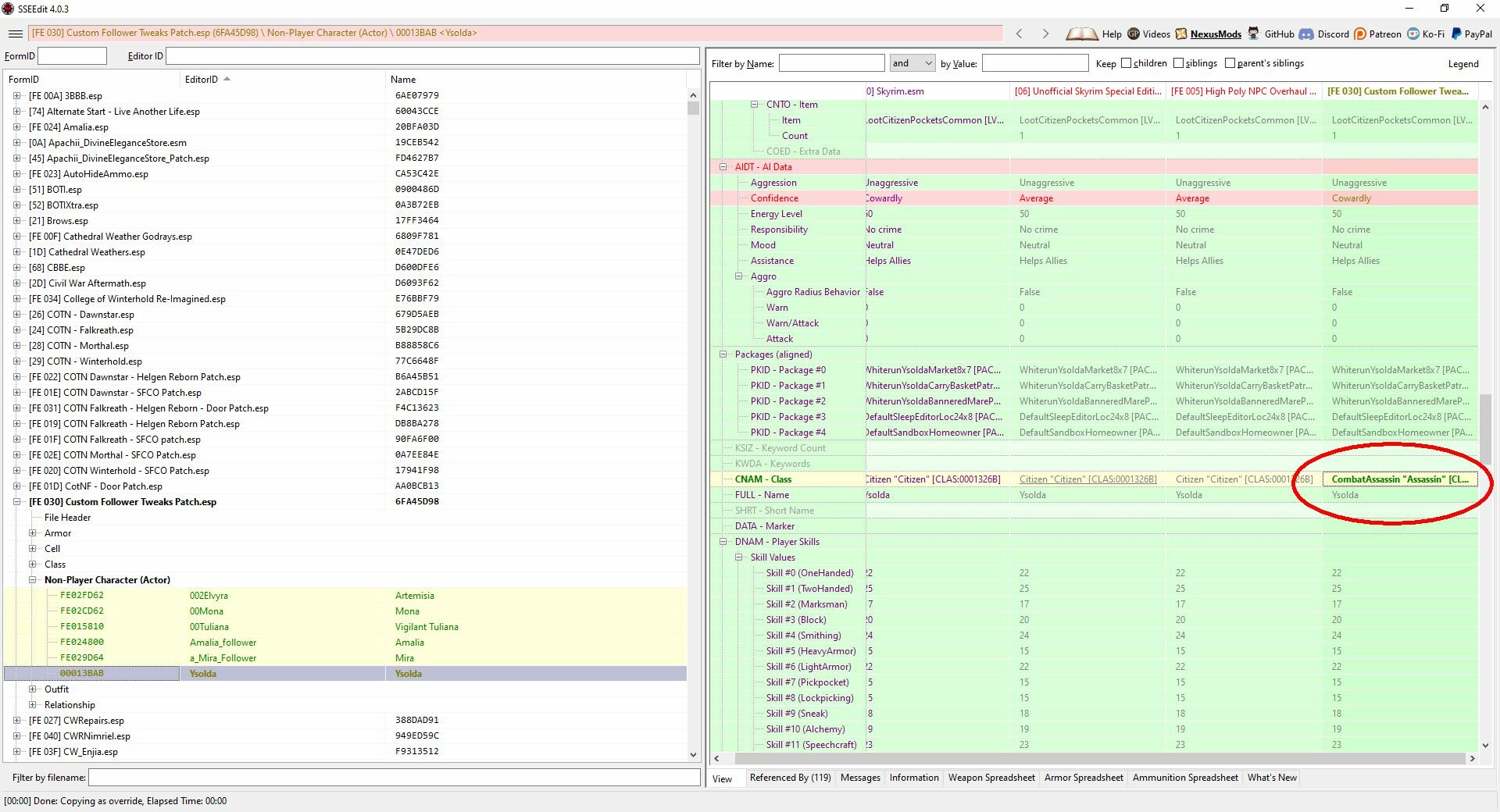Collapse the Packages (aligned) section
The width and height of the screenshot is (1500, 812).
[x=723, y=354]
